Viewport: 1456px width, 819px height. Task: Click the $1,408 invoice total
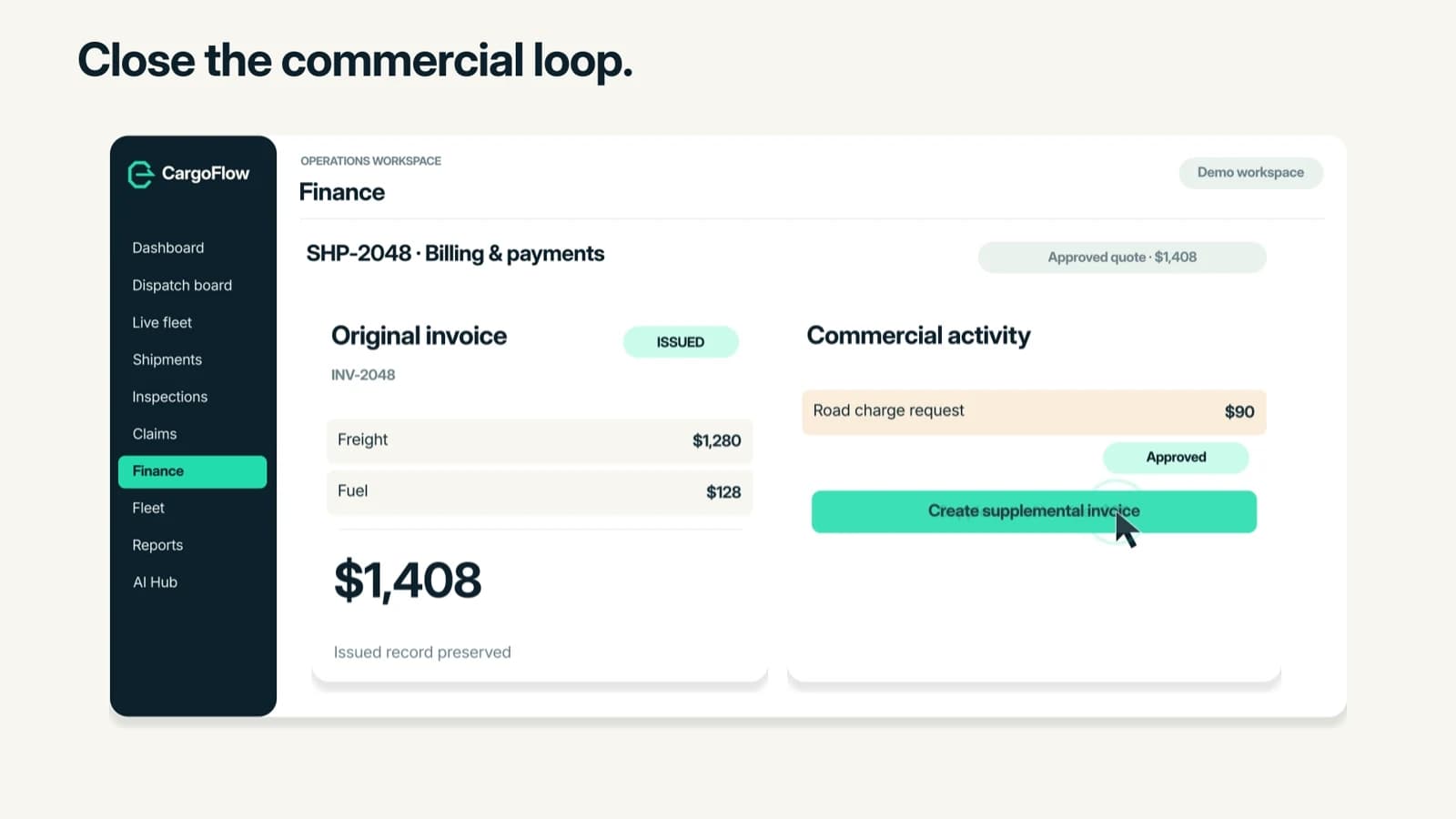tap(408, 580)
